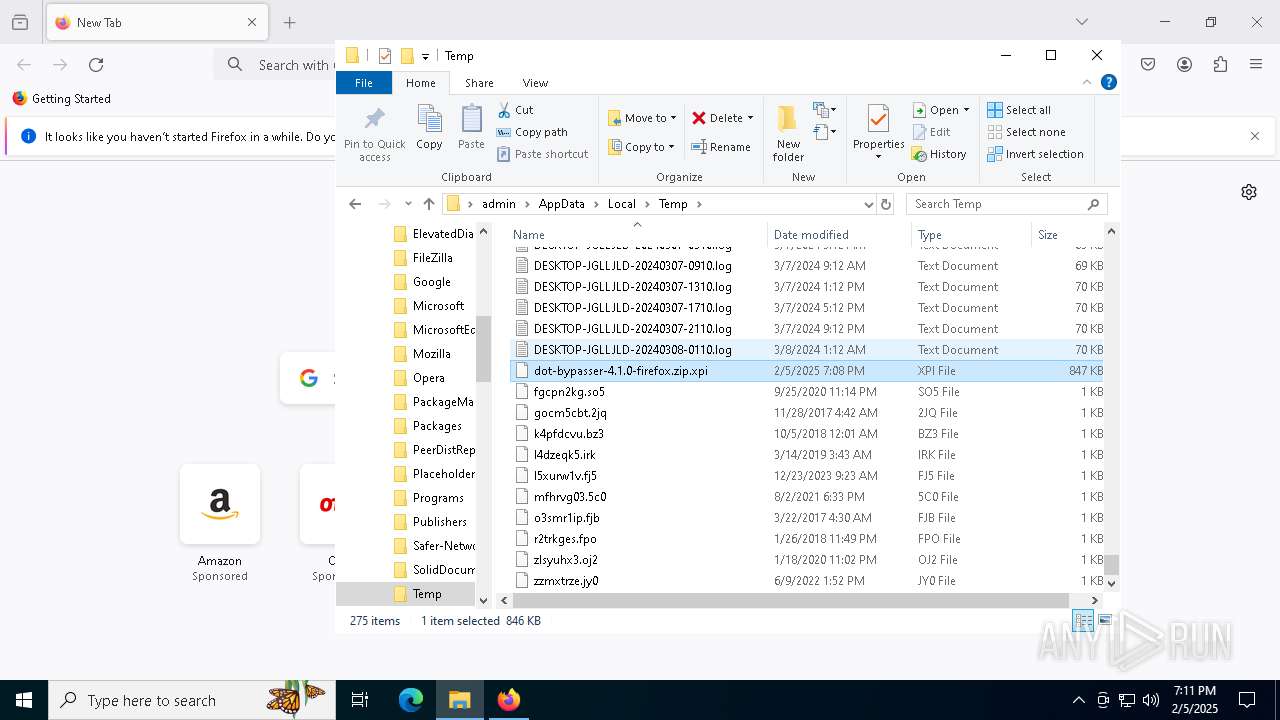Open Firefox account icon

click(1184, 65)
